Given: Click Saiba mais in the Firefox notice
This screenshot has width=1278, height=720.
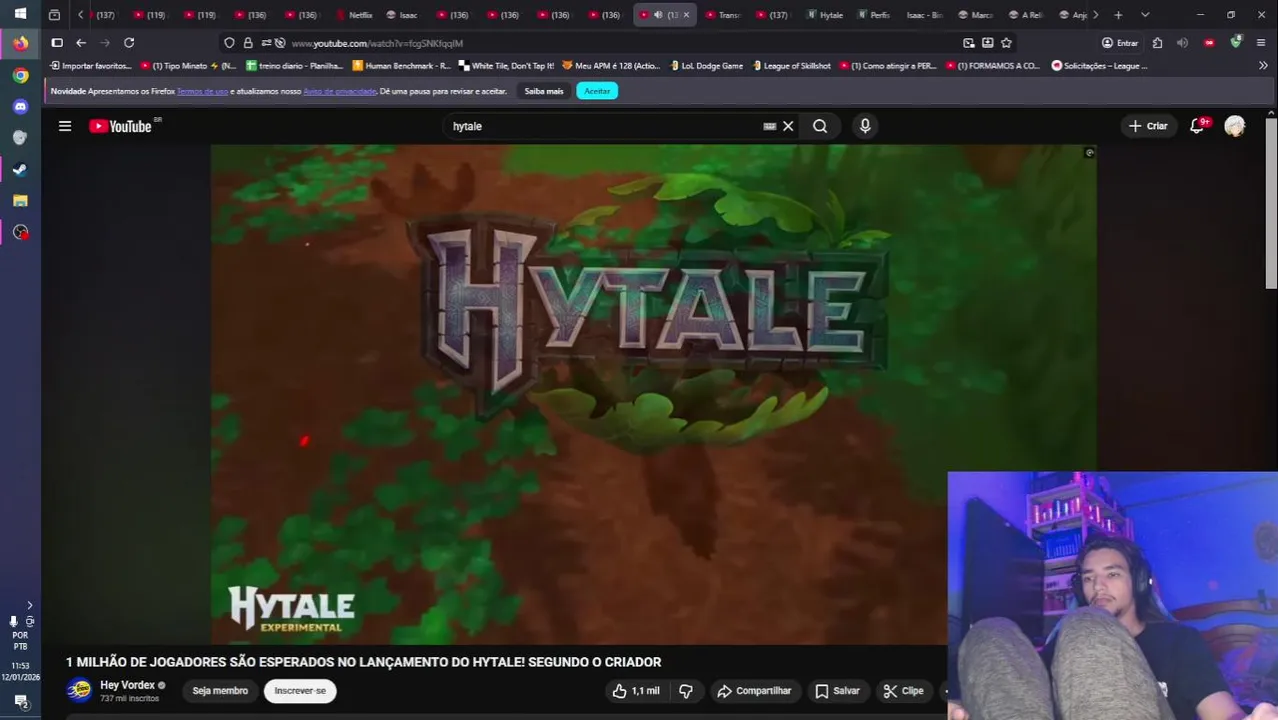Looking at the screenshot, I should 544,91.
